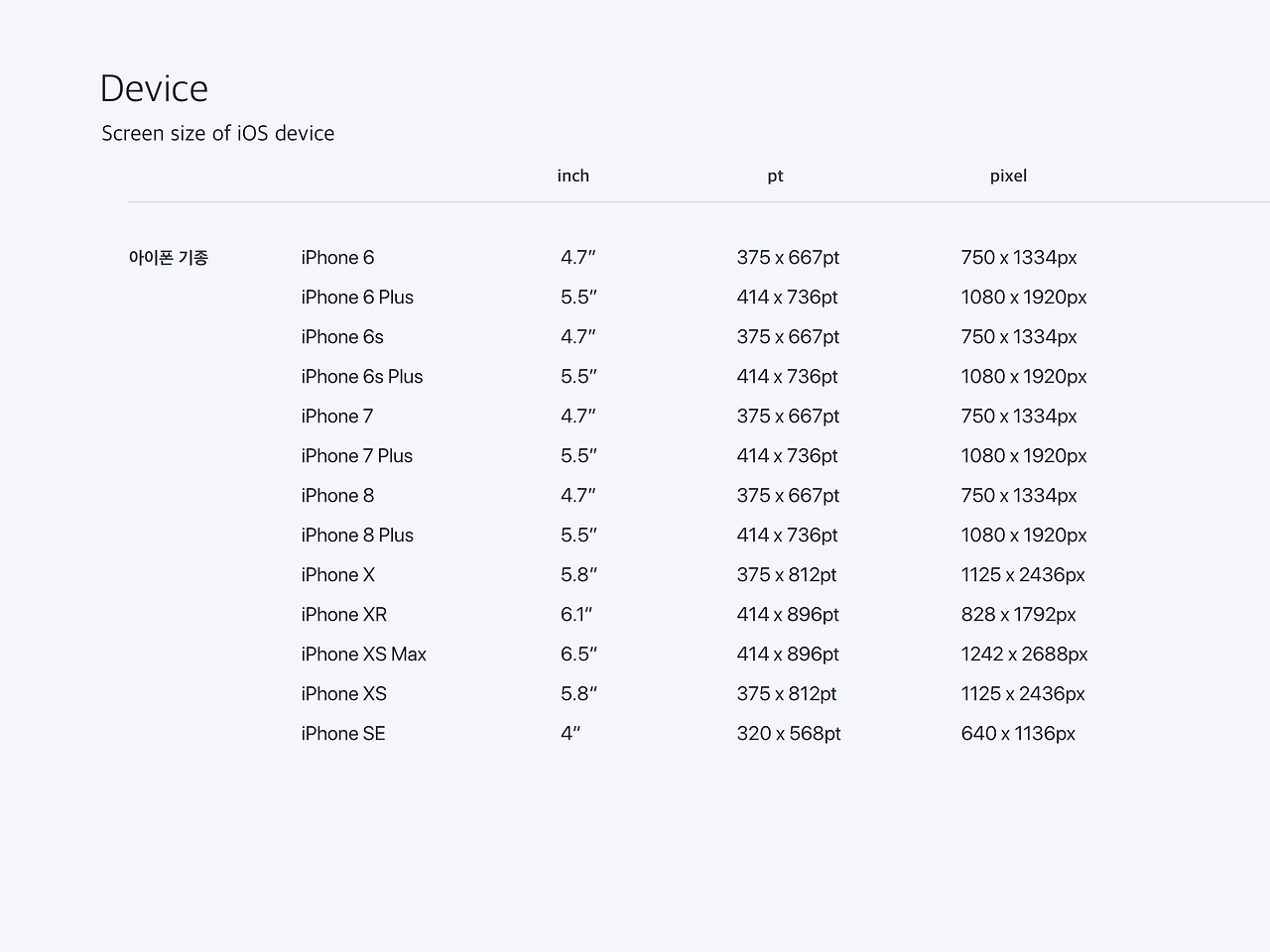Click the pt size for iPhone 6s Plus
This screenshot has width=1270, height=952.
coord(787,377)
